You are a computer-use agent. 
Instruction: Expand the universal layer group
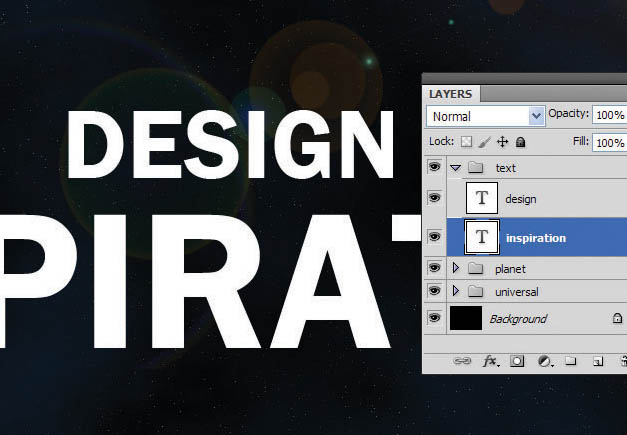455,291
